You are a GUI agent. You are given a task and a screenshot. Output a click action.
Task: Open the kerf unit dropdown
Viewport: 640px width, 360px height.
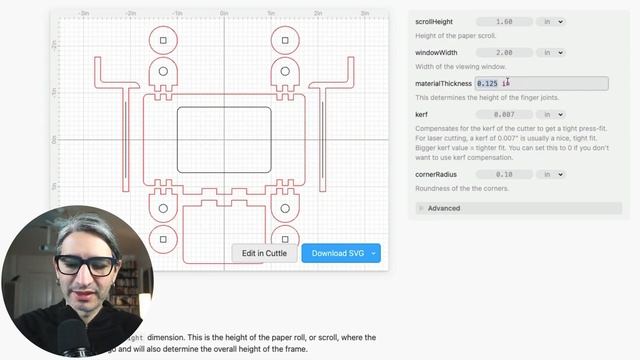(x=551, y=115)
